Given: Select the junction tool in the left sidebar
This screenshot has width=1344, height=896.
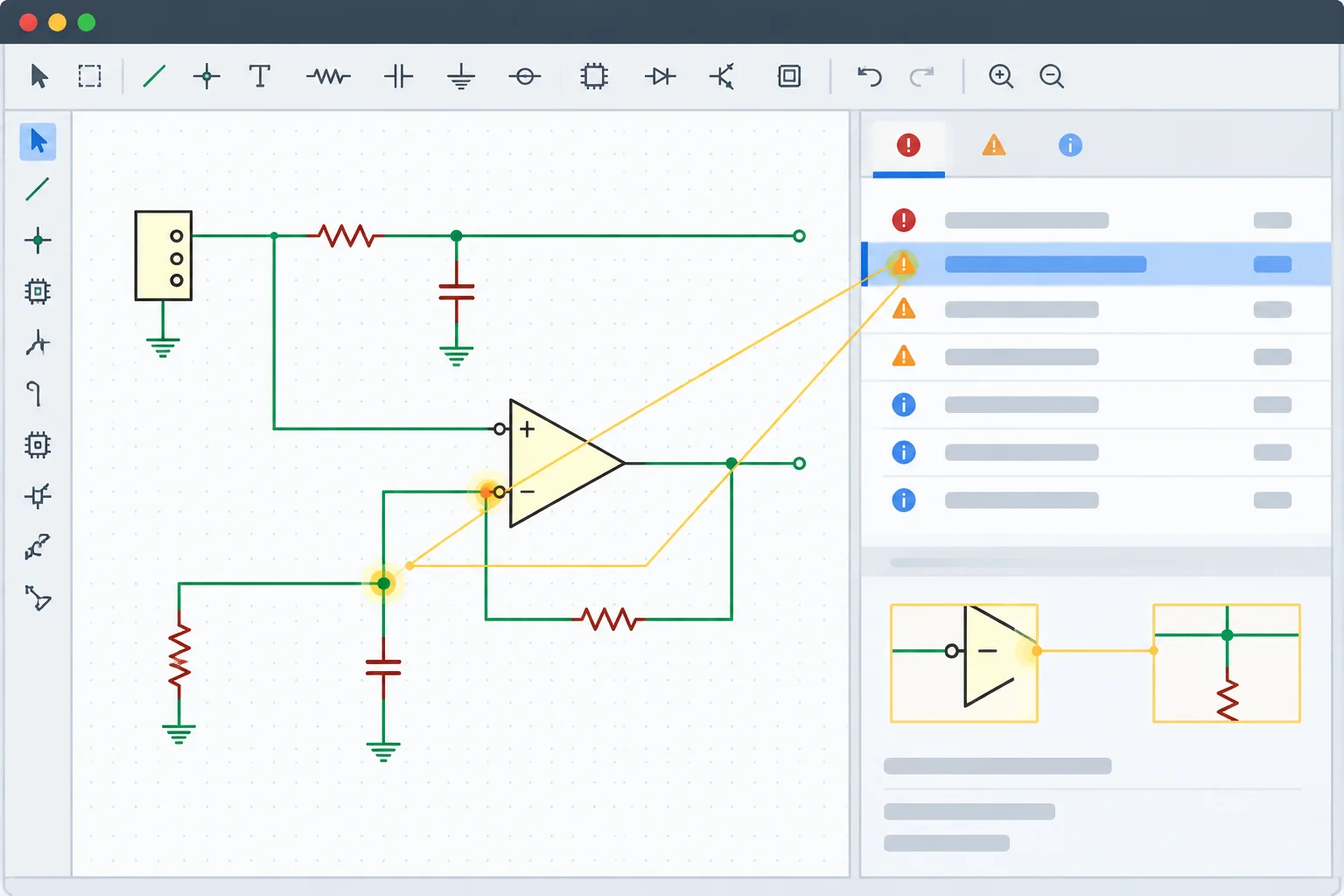Looking at the screenshot, I should [38, 240].
